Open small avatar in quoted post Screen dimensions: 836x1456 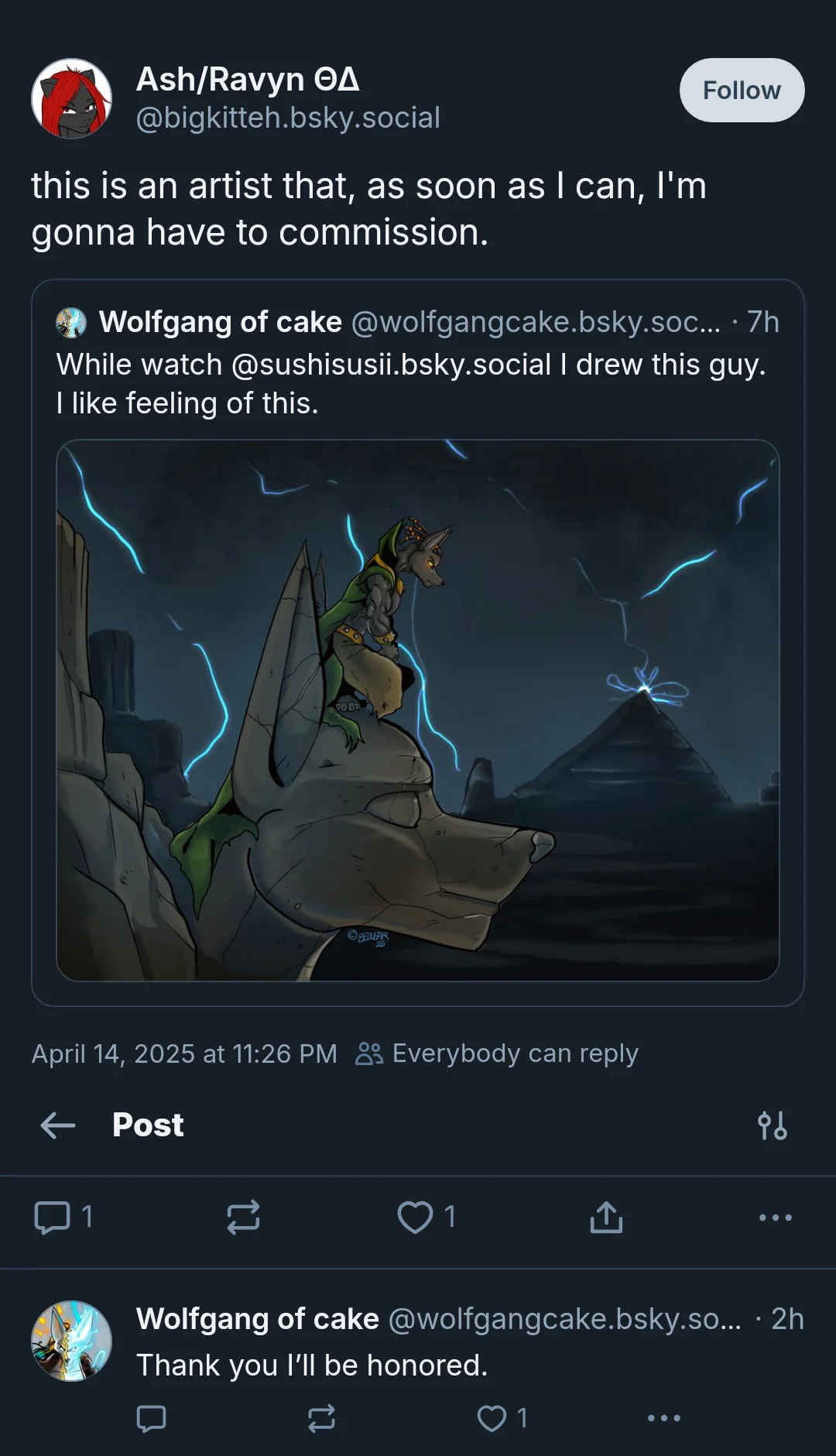tap(71, 323)
